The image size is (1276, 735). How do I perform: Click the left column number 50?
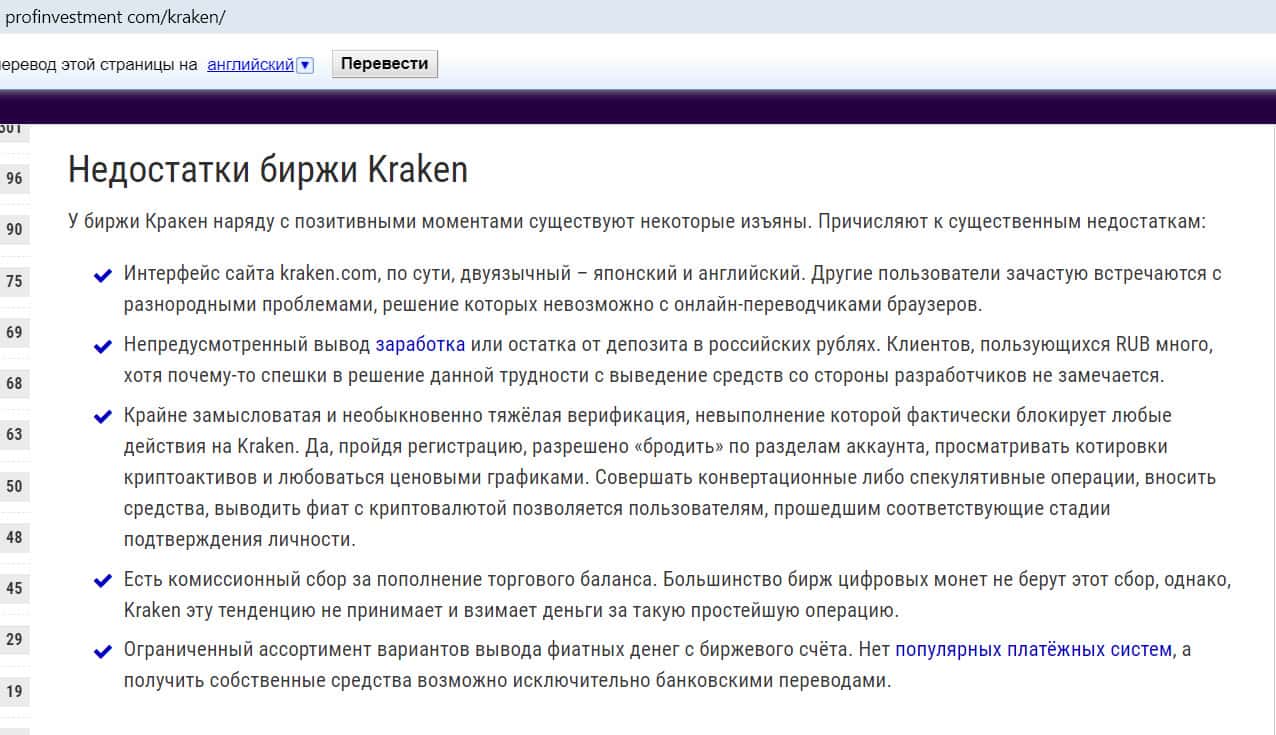[14, 486]
